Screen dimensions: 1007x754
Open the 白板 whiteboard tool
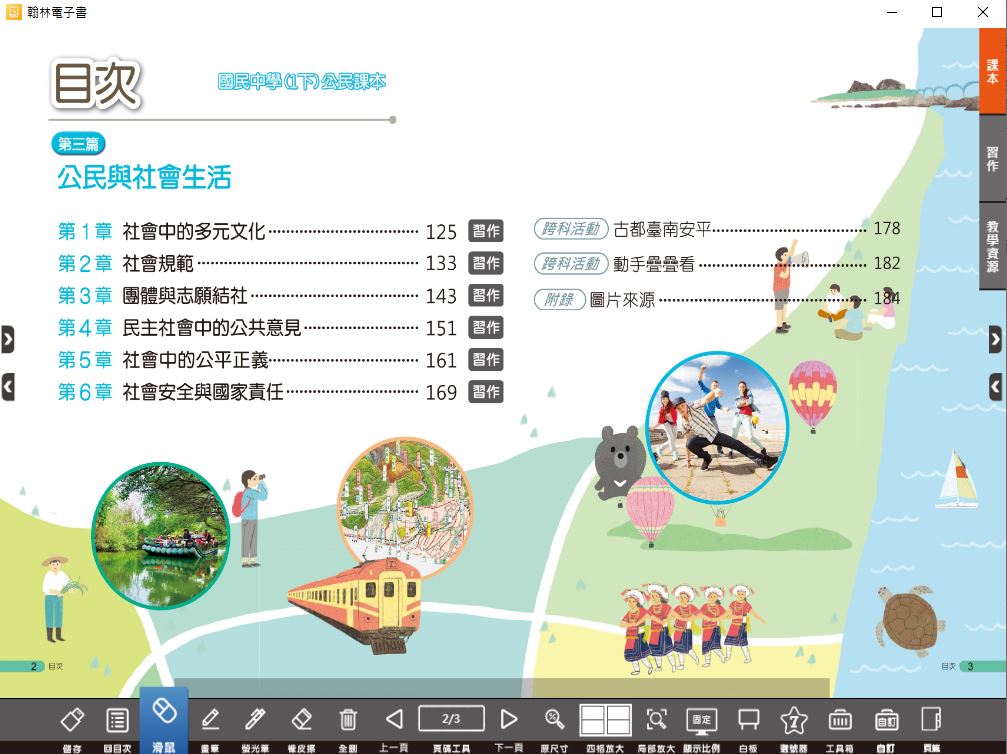[x=747, y=720]
